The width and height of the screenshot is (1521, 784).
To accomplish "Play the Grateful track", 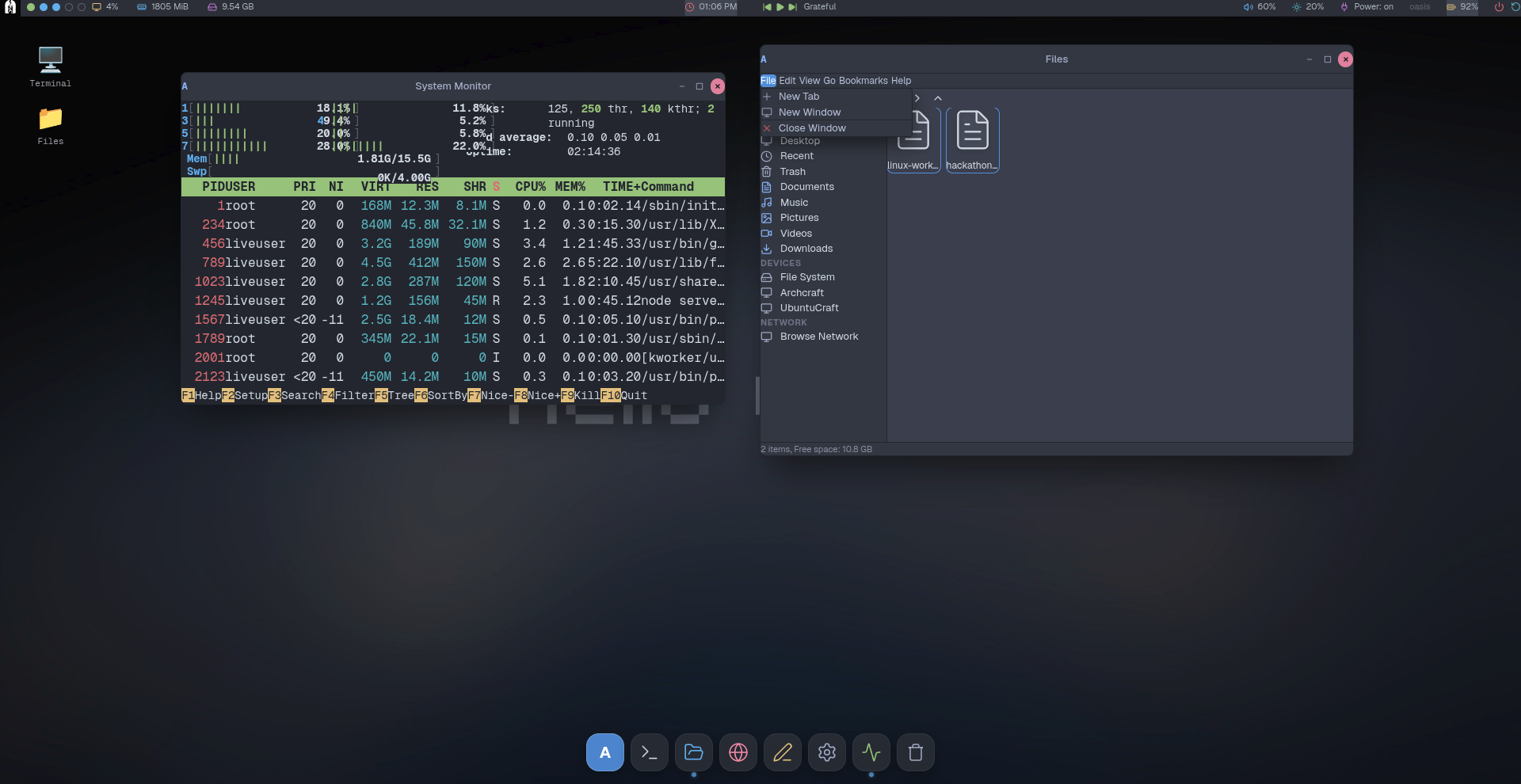I will tap(780, 6).
